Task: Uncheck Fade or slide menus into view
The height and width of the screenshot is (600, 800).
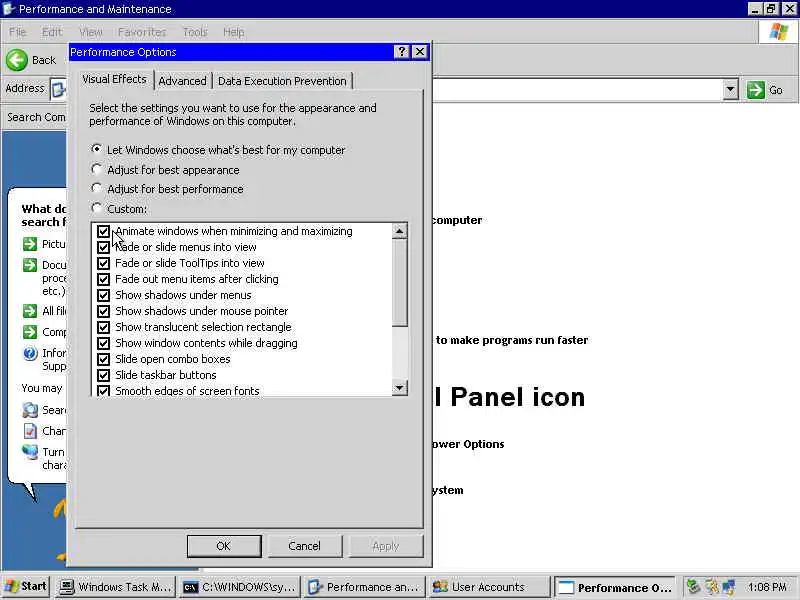Action: click(x=104, y=247)
